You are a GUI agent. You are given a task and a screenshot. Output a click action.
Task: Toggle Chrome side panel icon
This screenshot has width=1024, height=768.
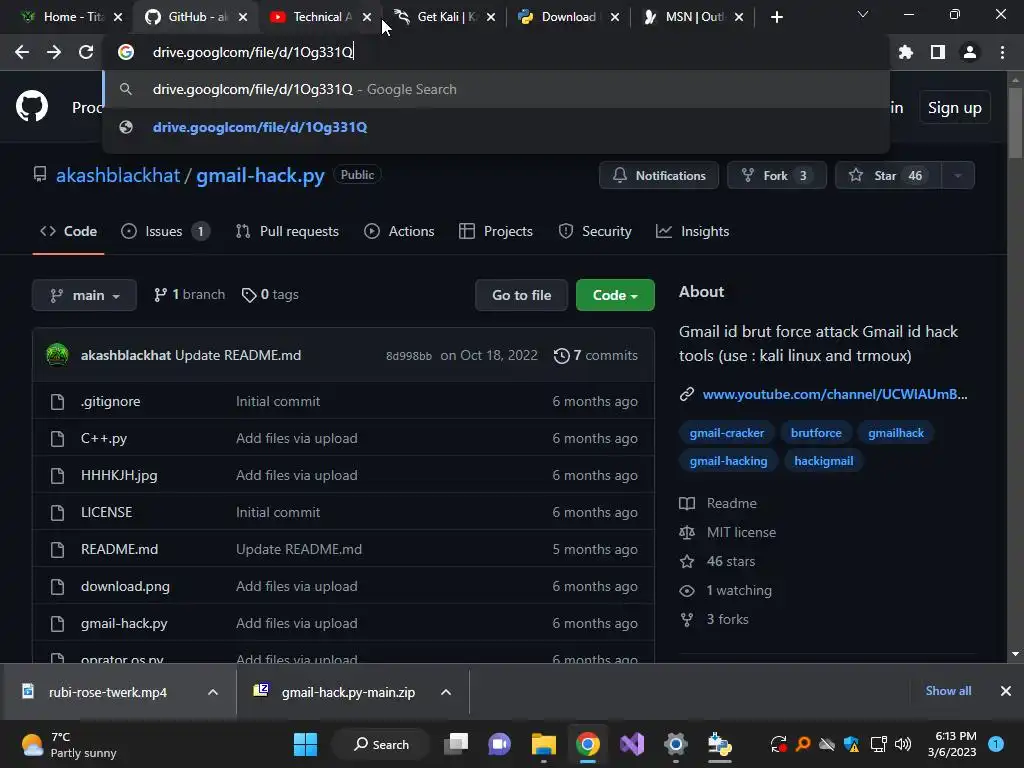click(938, 52)
